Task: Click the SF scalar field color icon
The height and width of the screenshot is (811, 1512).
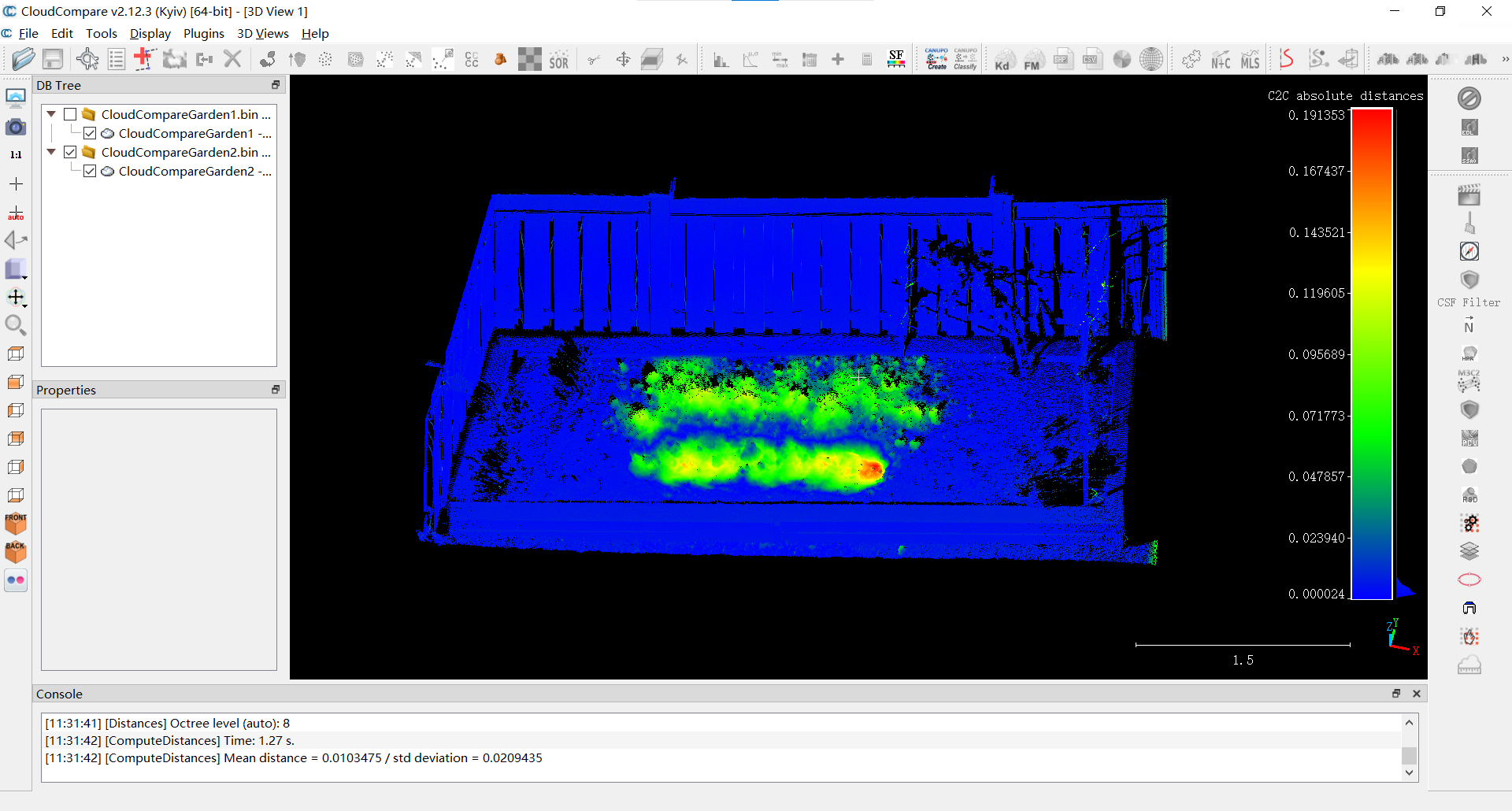Action: tap(896, 59)
